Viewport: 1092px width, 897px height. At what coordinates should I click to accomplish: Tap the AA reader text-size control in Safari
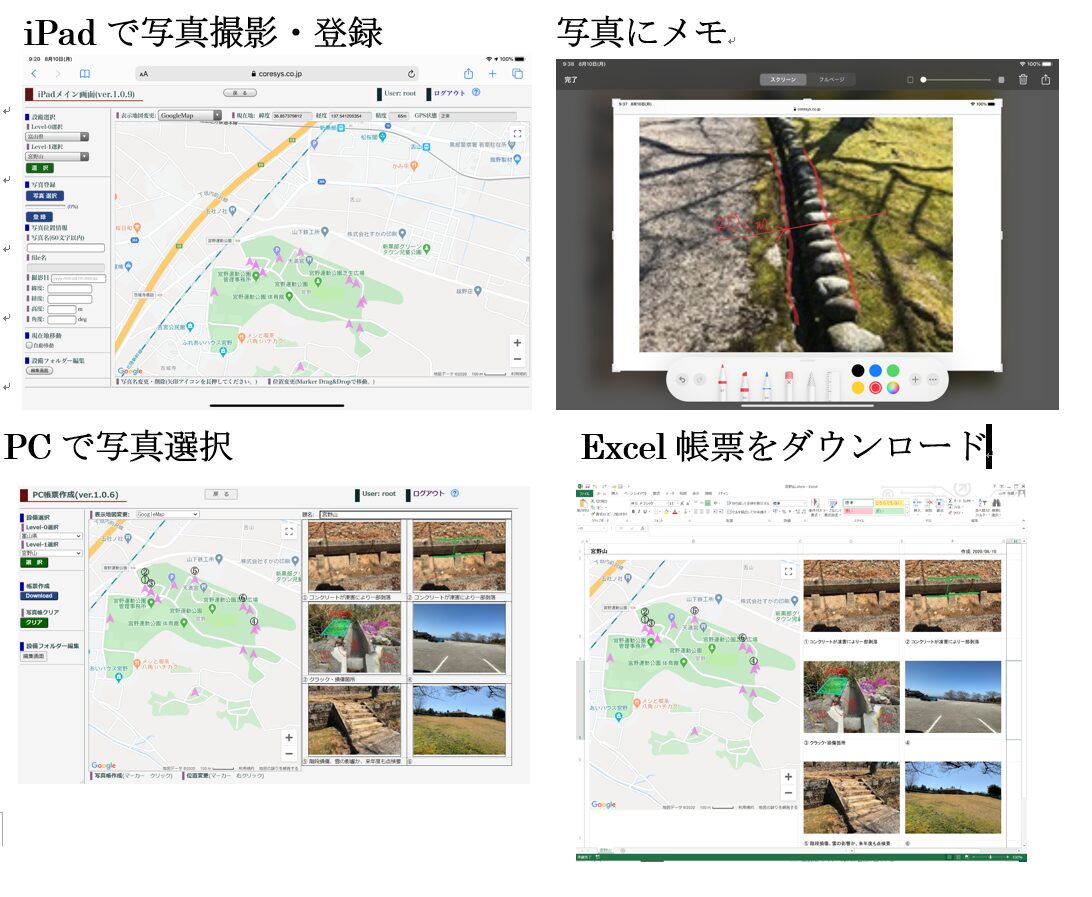[x=143, y=74]
